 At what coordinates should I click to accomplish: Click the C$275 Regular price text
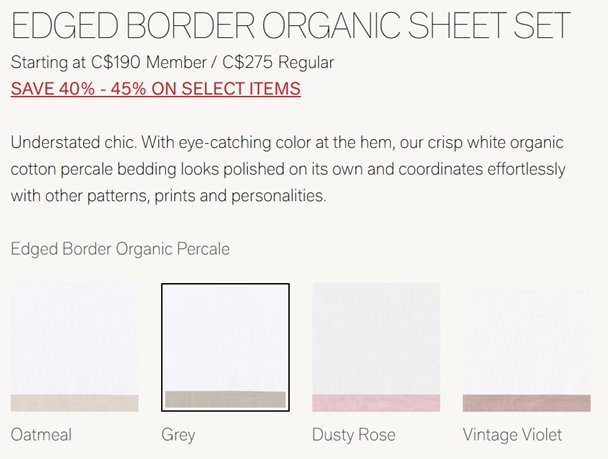[x=278, y=63]
